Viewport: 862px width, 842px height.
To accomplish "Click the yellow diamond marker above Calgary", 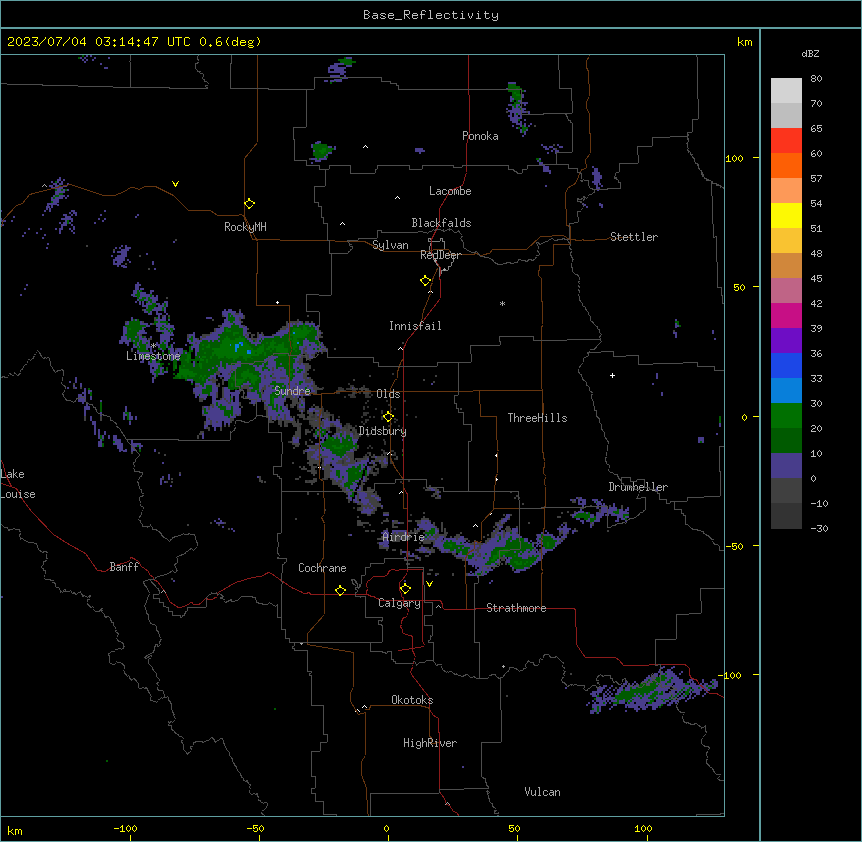I will coord(405,589).
